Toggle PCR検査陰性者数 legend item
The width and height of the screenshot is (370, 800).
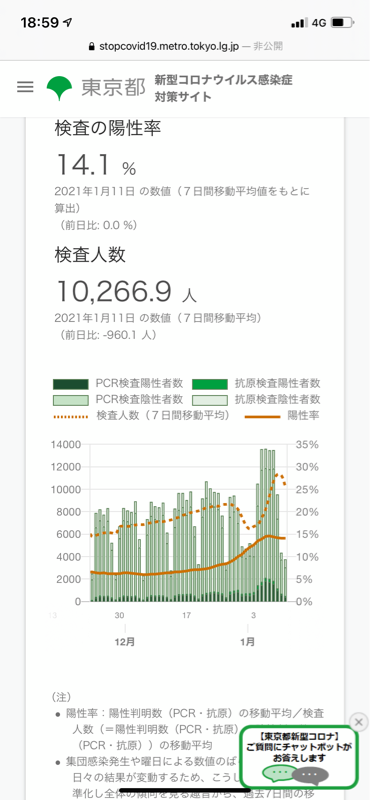tap(118, 399)
